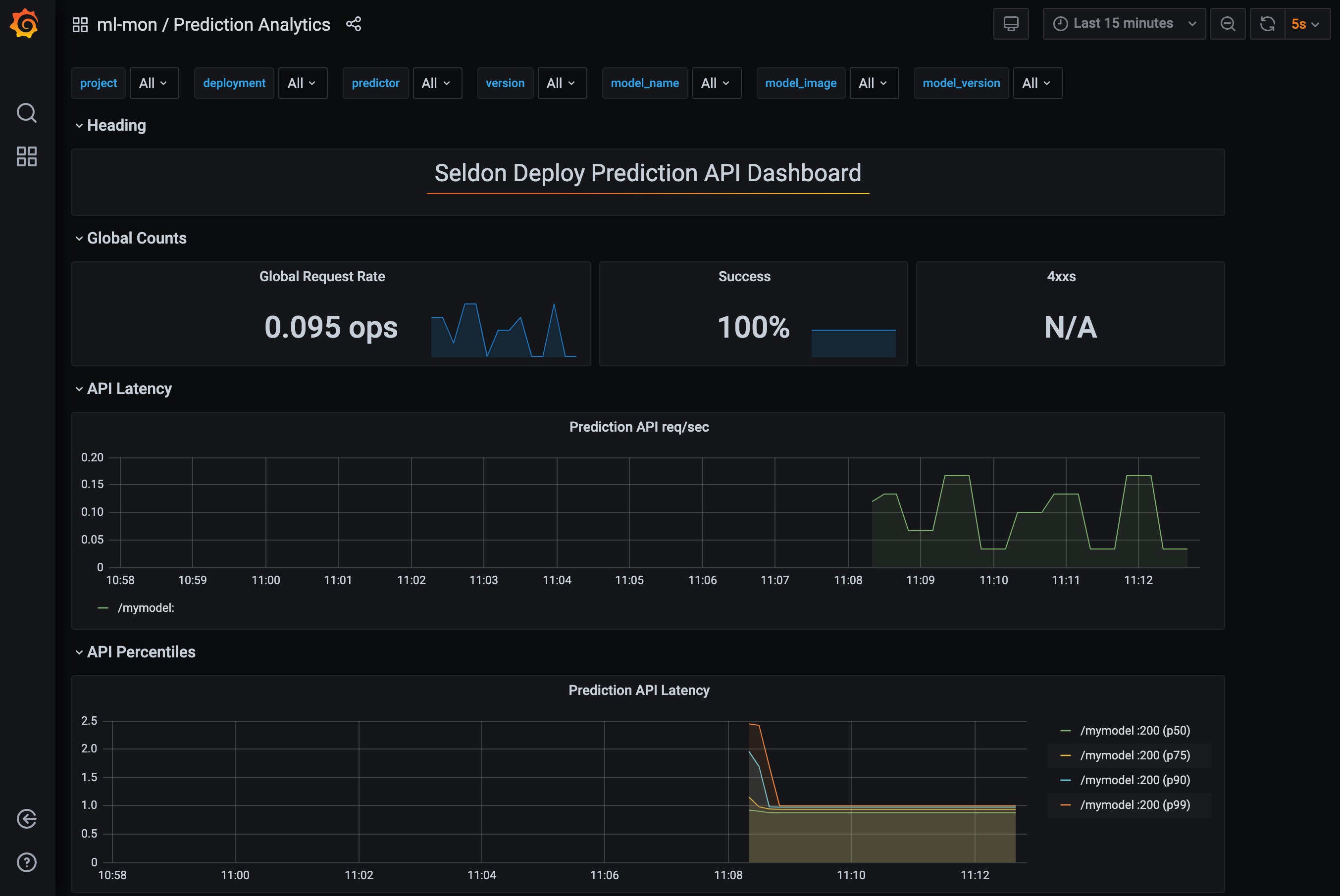
Task: Open the help question mark icon
Action: tap(27, 862)
